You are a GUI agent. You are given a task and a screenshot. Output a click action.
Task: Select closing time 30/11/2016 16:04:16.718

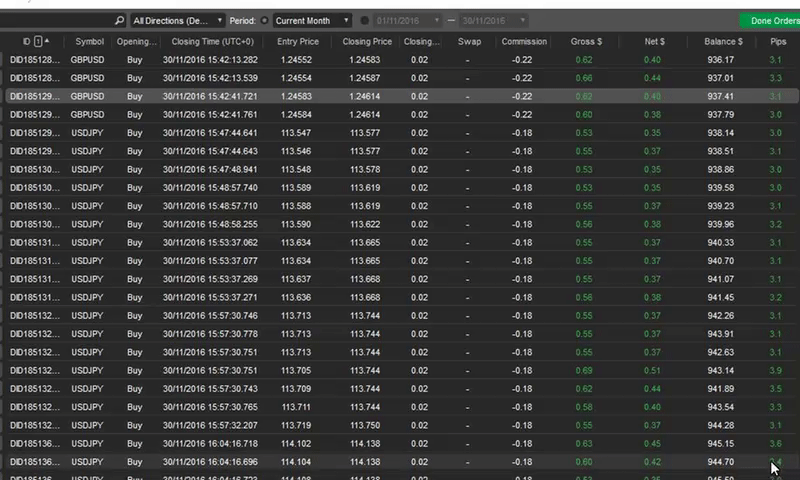(x=210, y=444)
